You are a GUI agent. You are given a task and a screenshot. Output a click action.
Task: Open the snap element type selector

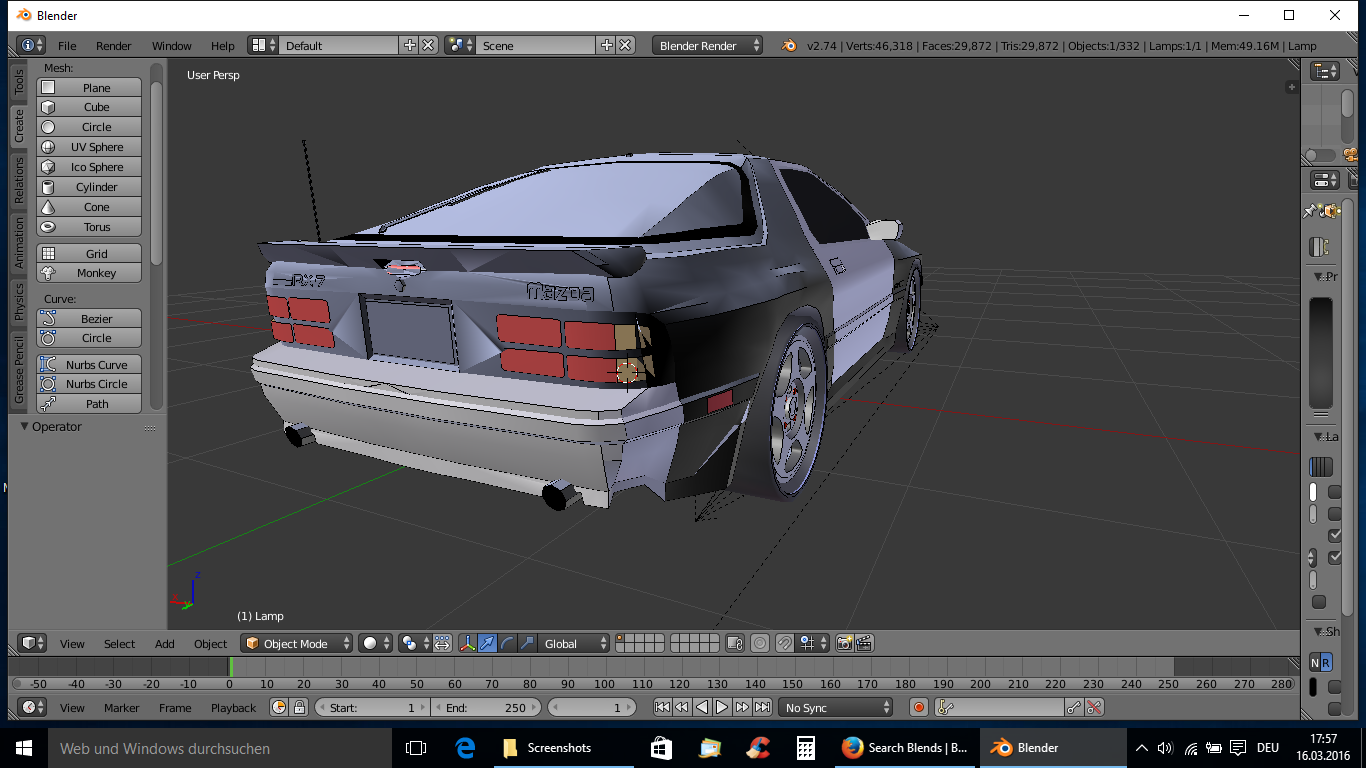pos(812,644)
